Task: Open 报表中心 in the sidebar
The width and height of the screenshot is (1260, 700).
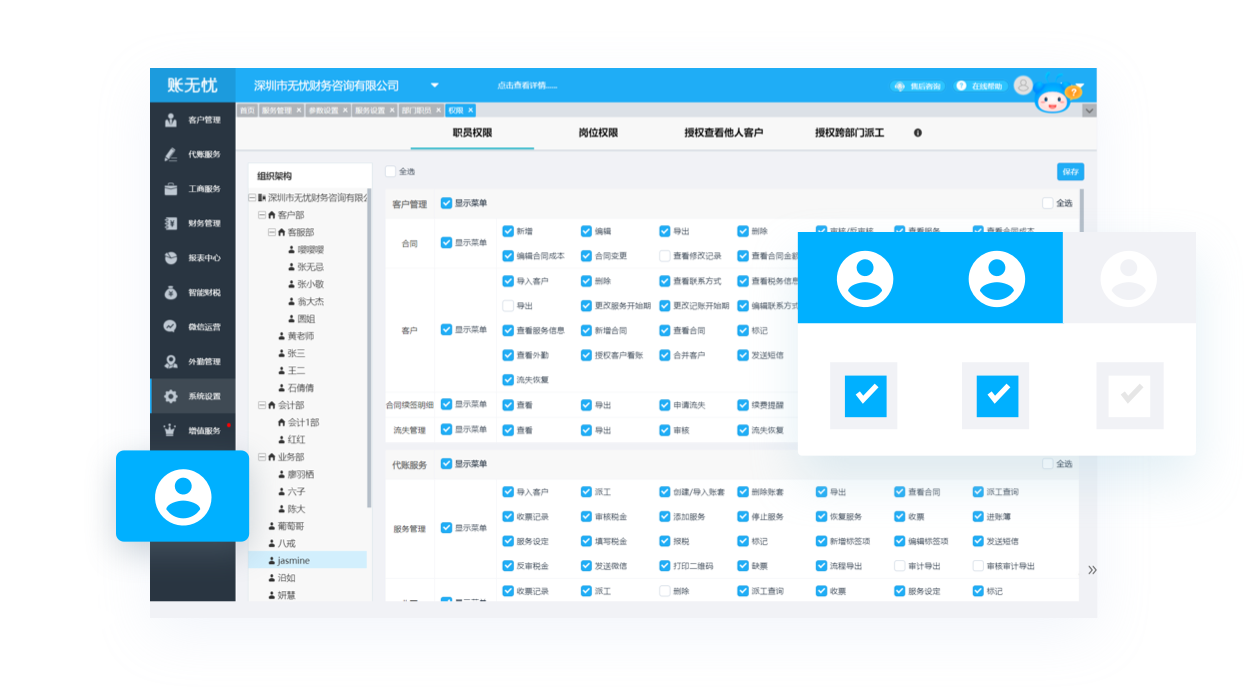Action: pos(193,258)
